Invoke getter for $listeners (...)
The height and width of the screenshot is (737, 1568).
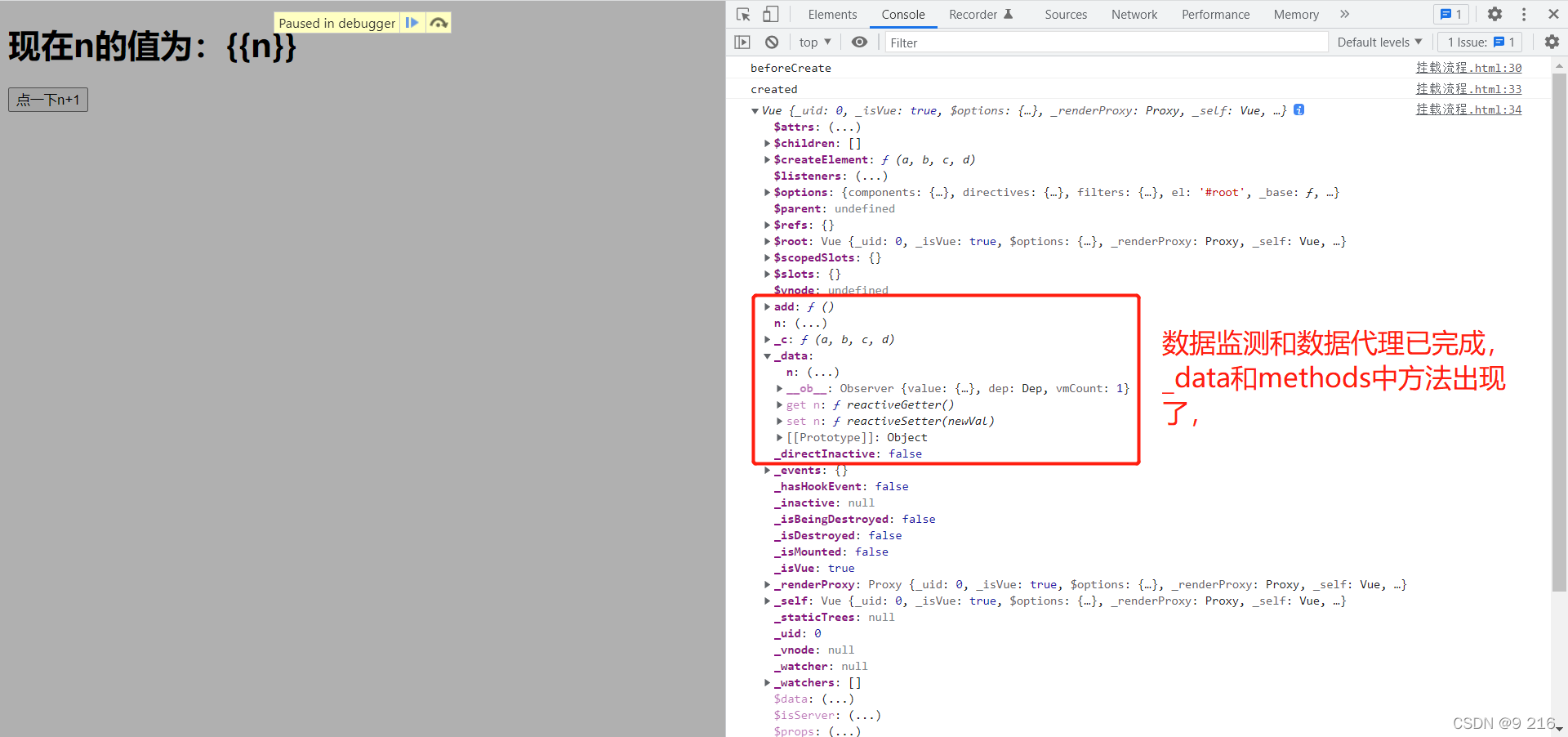871,176
